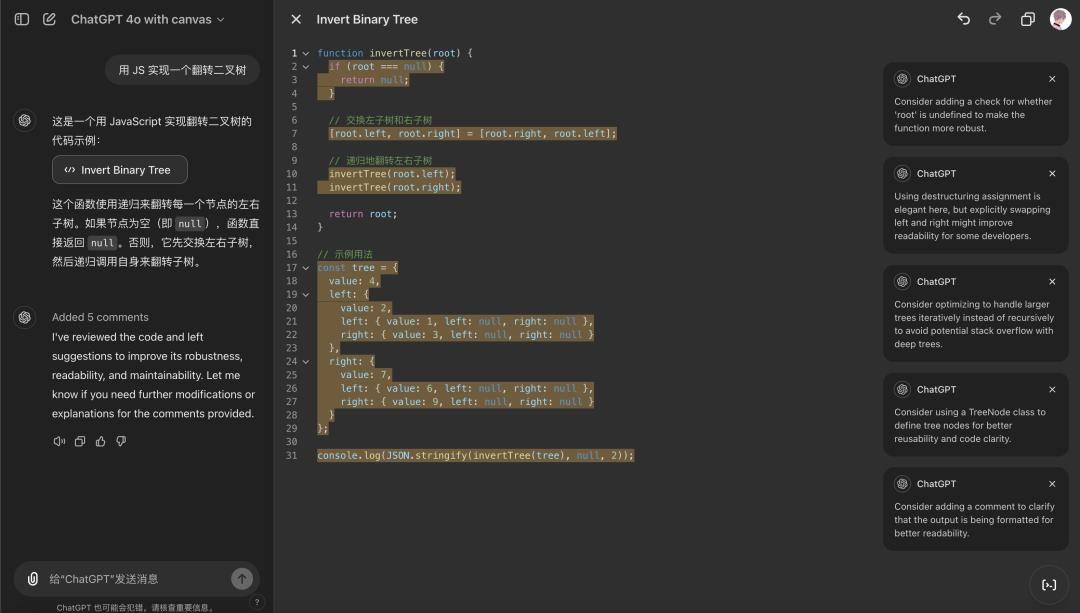The width and height of the screenshot is (1080, 613).
Task: Start a new chat with compose icon
Action: point(49,19)
